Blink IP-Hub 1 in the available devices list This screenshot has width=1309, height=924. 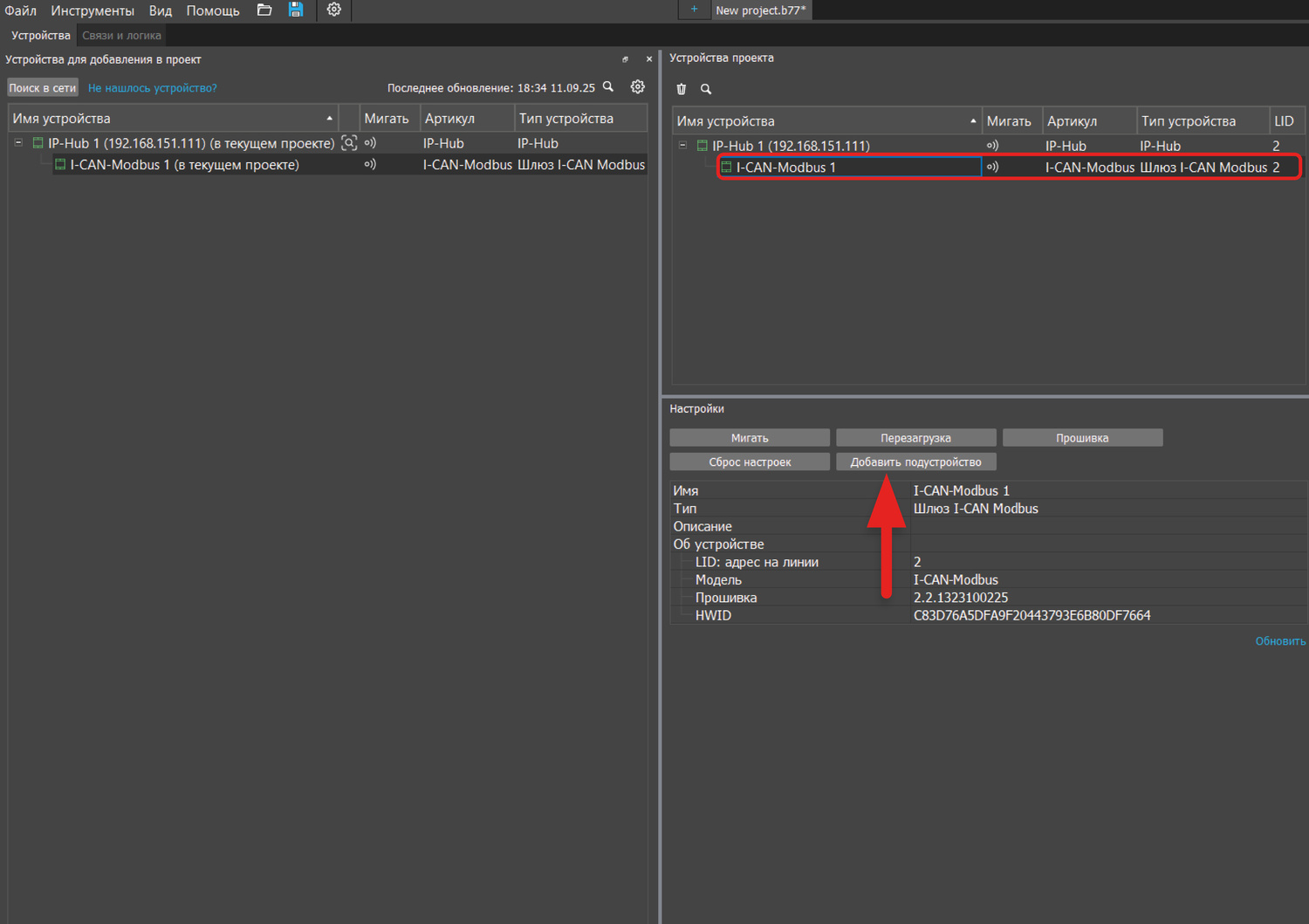tap(370, 143)
